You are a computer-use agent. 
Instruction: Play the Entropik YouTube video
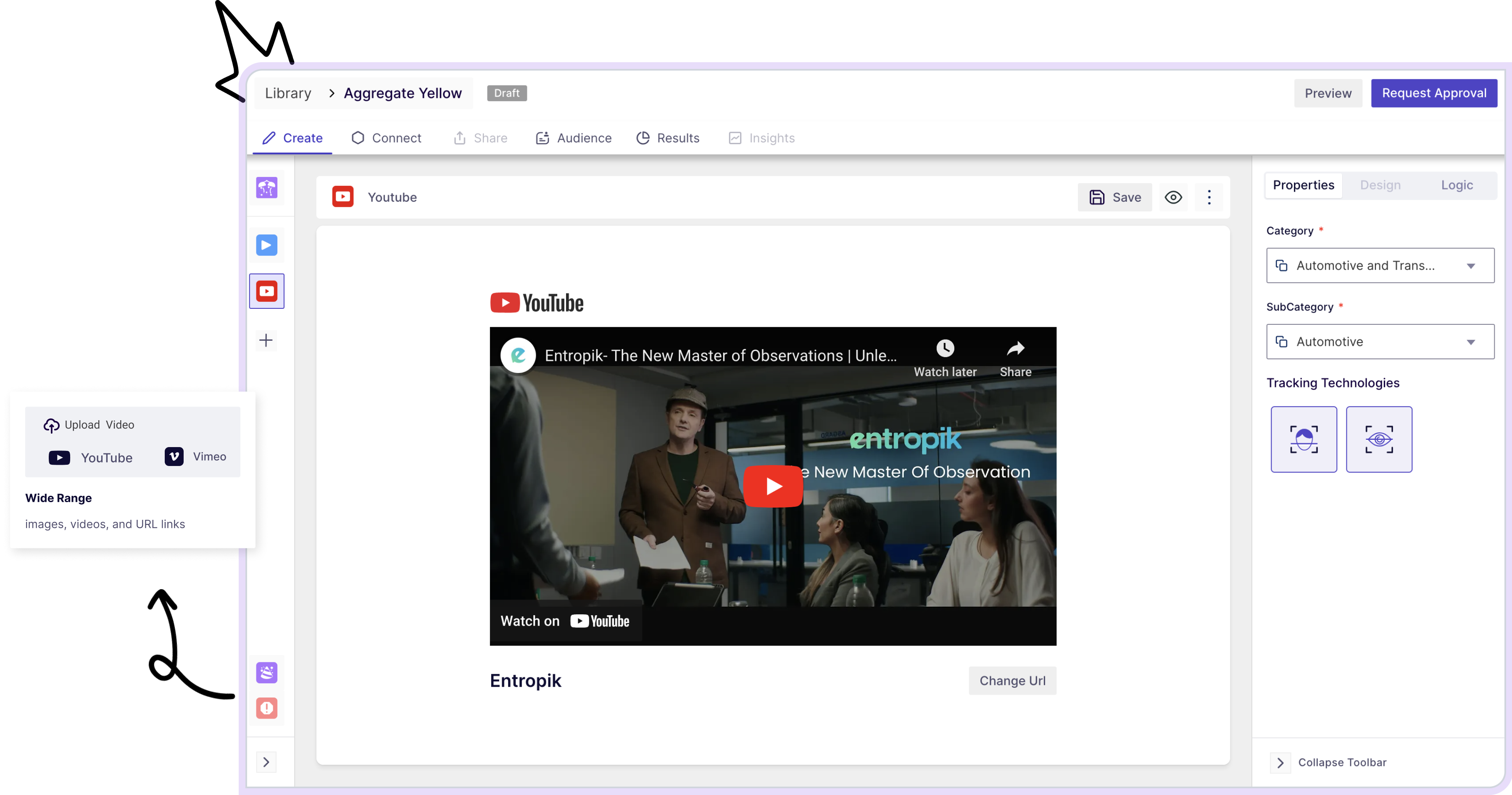click(773, 487)
